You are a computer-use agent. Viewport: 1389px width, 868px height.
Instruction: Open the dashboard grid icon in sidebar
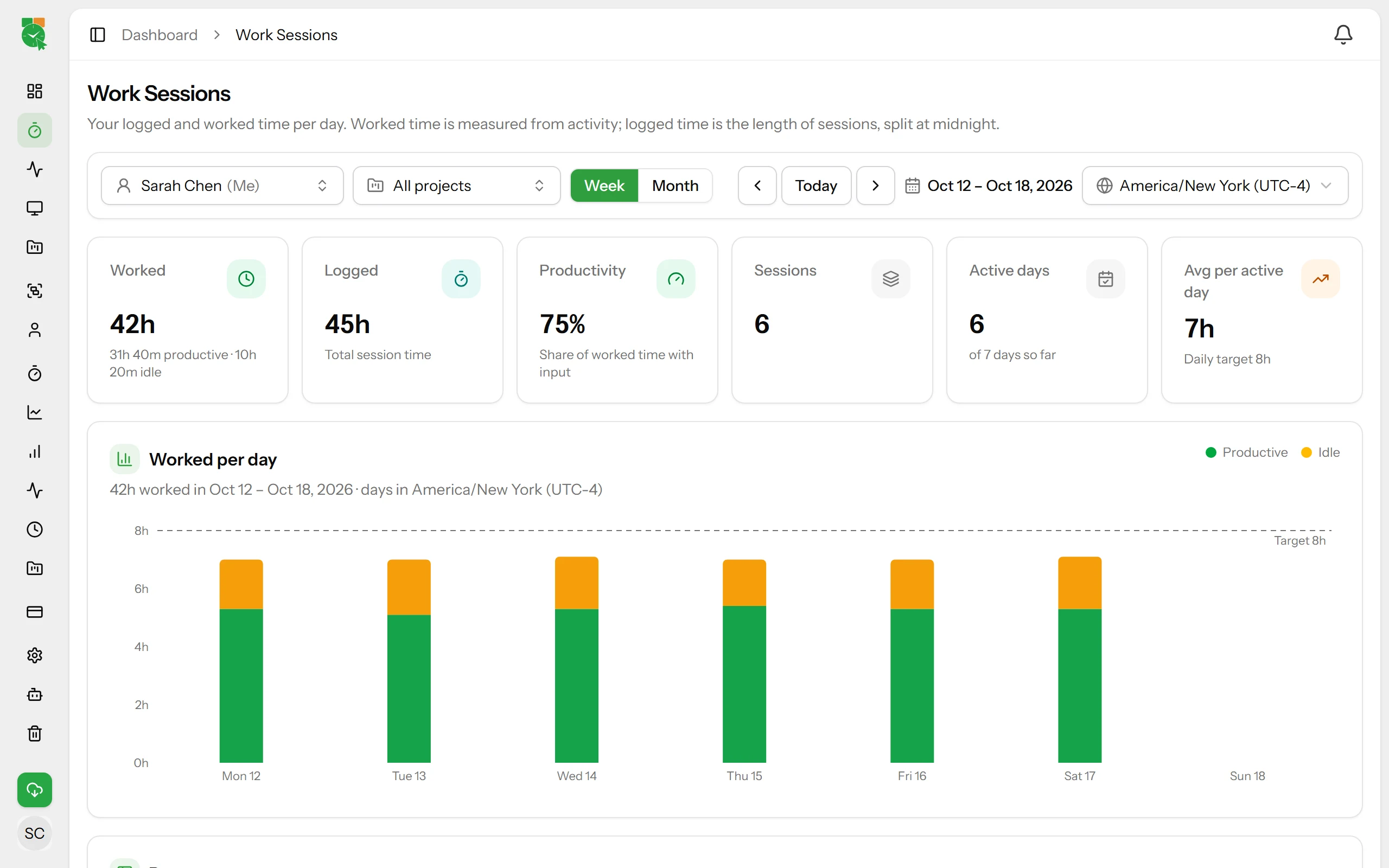34,91
